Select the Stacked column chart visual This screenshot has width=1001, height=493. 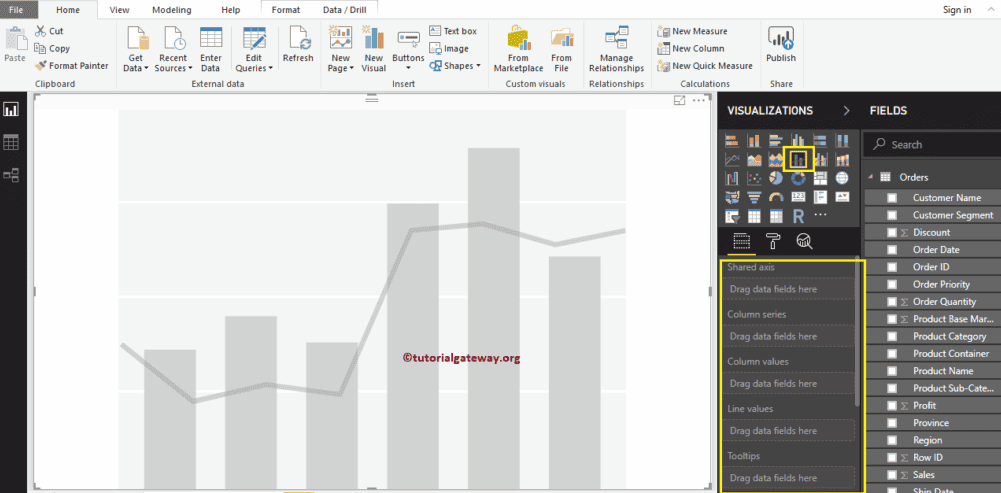click(754, 140)
